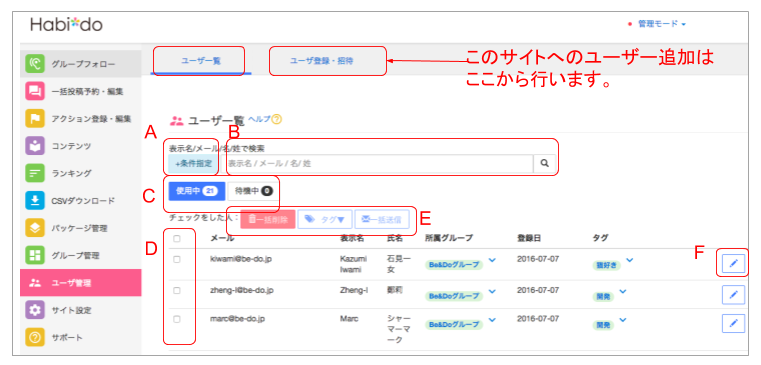Click the help question mark beside ヘルプ
The width and height of the screenshot is (761, 365).
pyautogui.click(x=277, y=119)
